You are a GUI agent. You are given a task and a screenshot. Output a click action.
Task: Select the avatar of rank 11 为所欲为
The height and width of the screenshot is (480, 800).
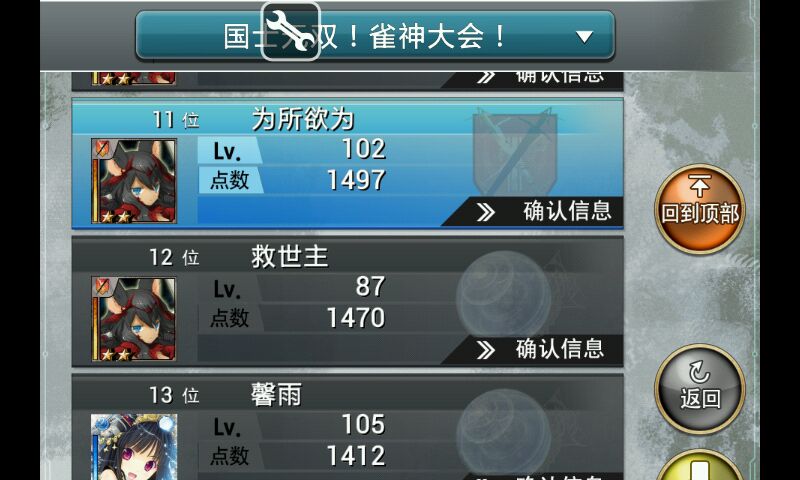click(134, 181)
